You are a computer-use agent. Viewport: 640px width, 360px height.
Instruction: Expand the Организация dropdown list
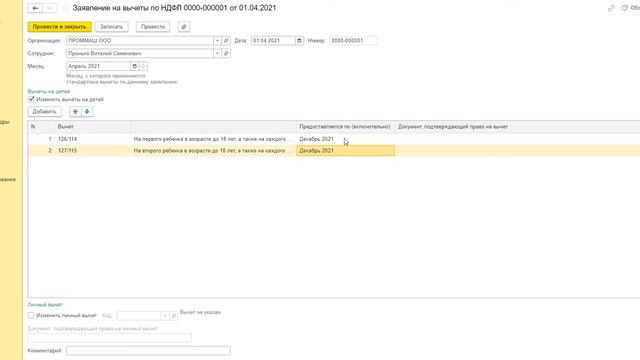pos(217,41)
